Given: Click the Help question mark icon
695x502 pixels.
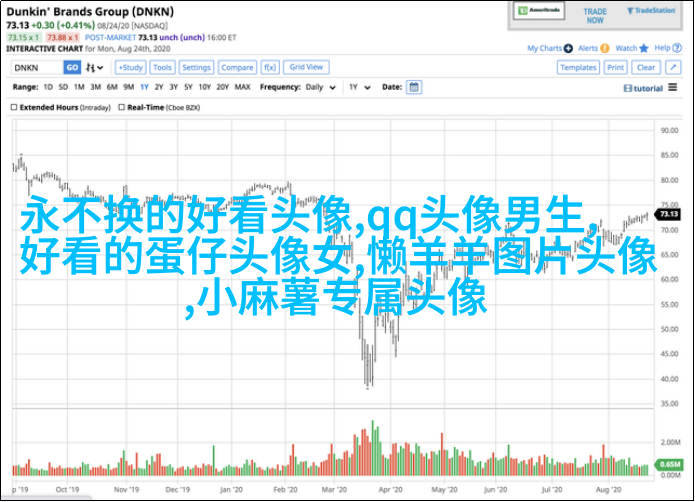Looking at the screenshot, I should 677,48.
